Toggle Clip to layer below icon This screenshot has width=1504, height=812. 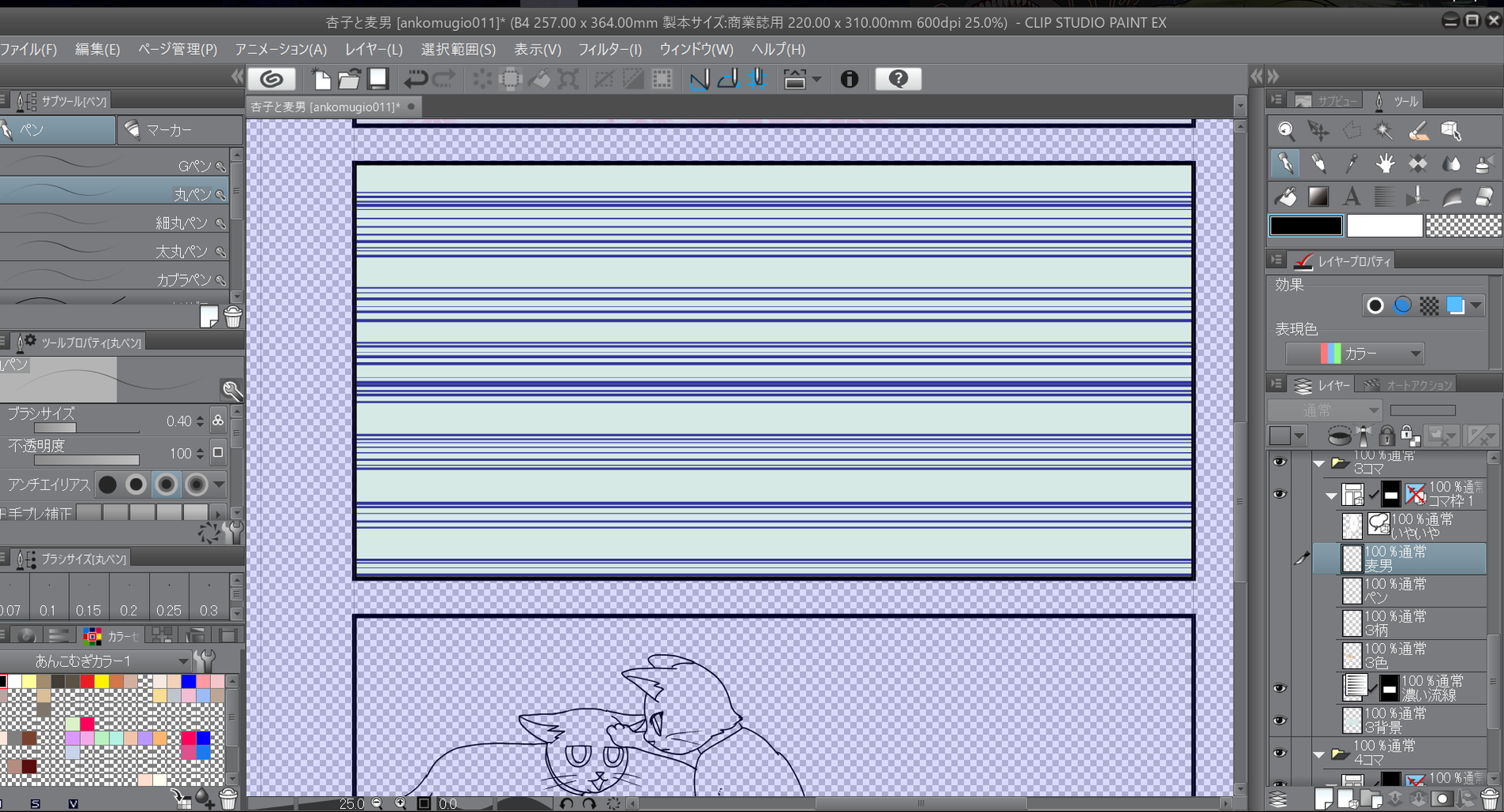(x=1340, y=435)
